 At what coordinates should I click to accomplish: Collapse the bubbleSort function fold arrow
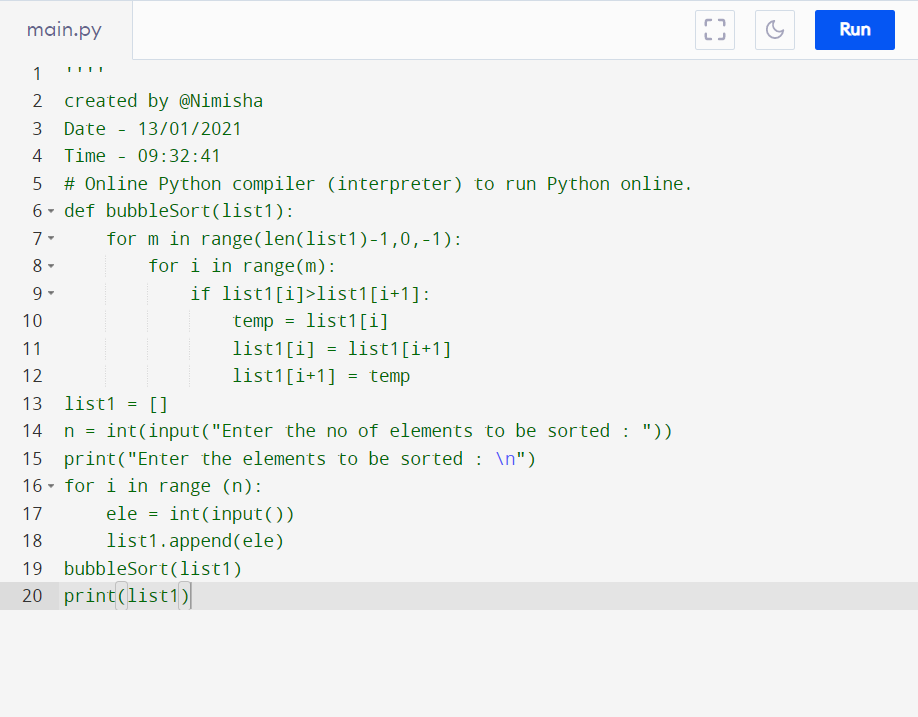pos(51,211)
